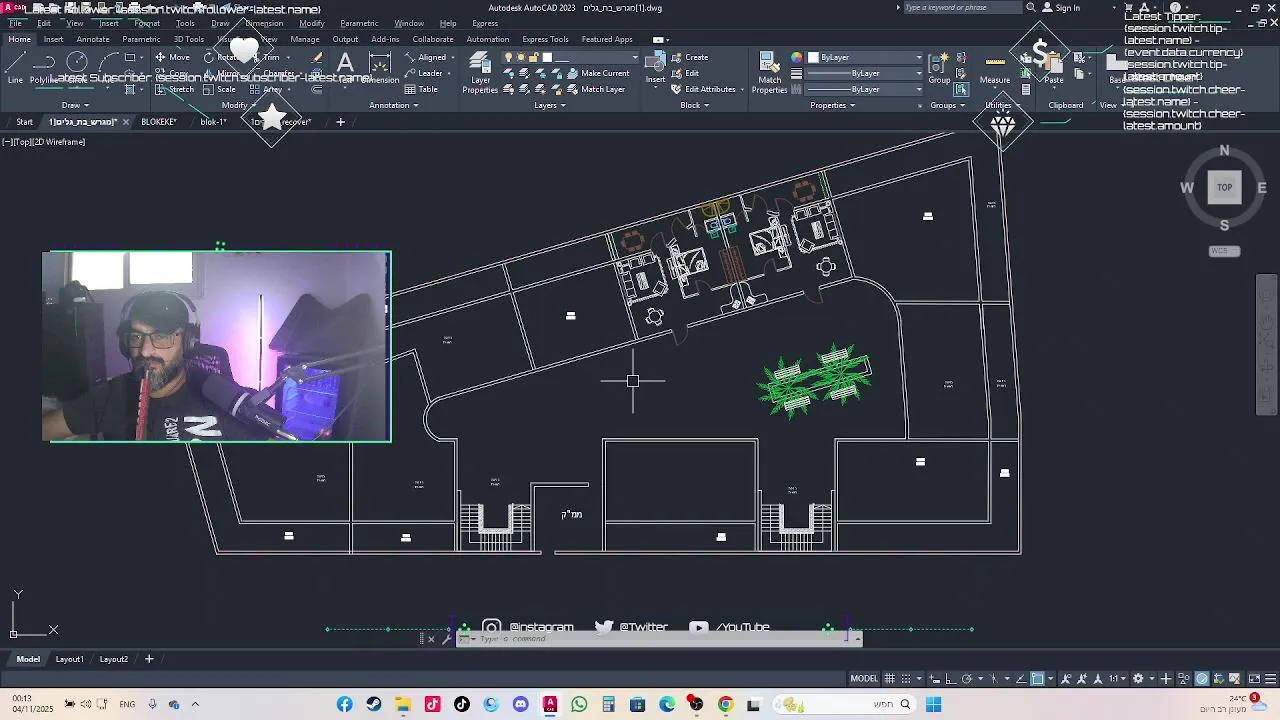The height and width of the screenshot is (720, 1280).
Task: Open the ByLayer color dropdown
Action: click(865, 57)
